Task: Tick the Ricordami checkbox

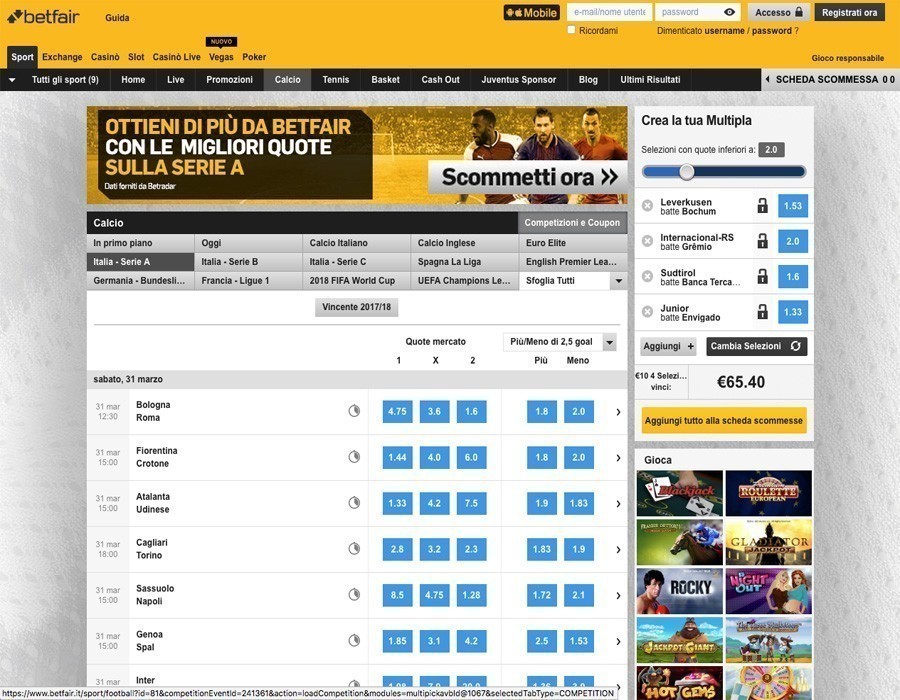Action: click(x=571, y=30)
